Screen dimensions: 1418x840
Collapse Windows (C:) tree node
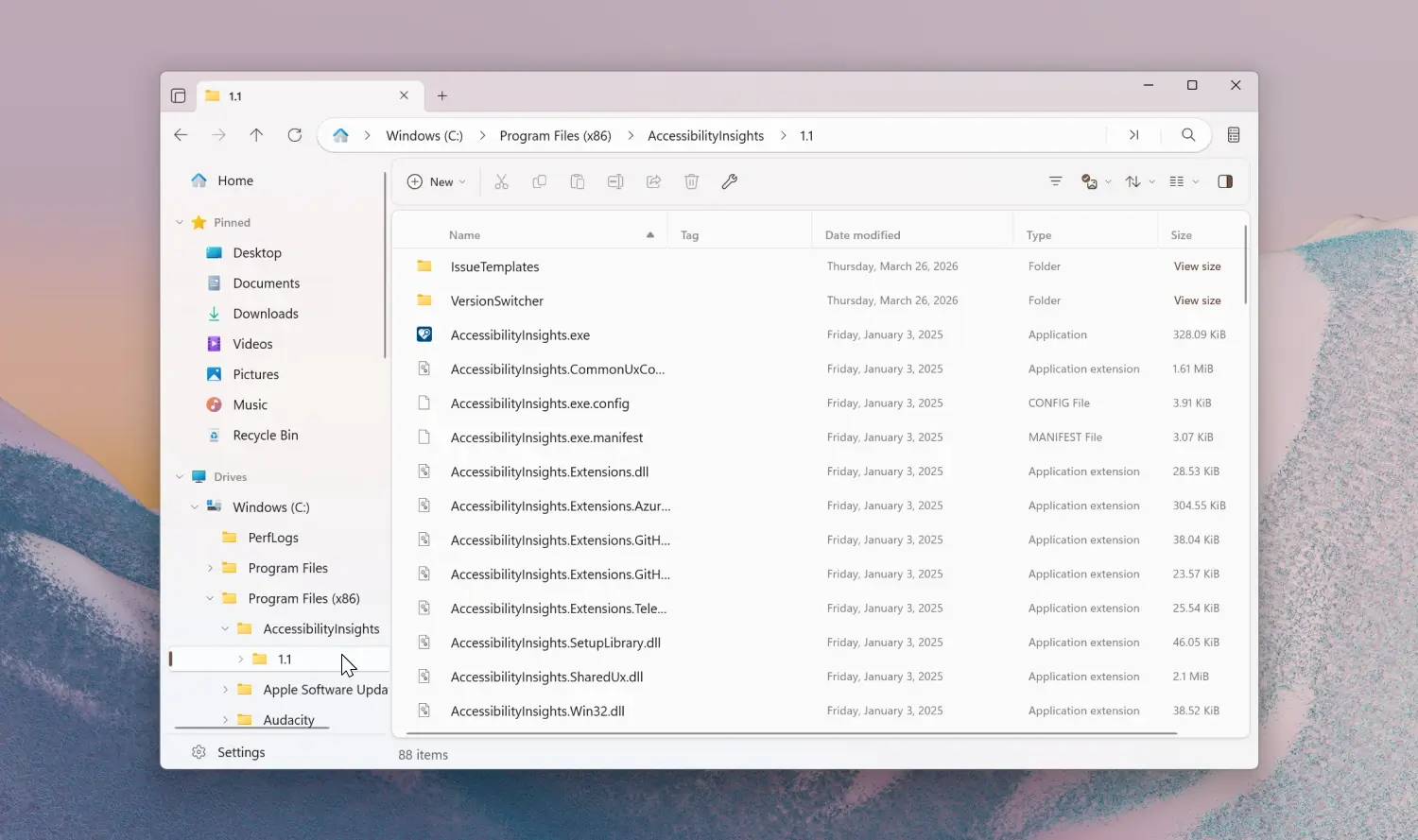pos(195,506)
